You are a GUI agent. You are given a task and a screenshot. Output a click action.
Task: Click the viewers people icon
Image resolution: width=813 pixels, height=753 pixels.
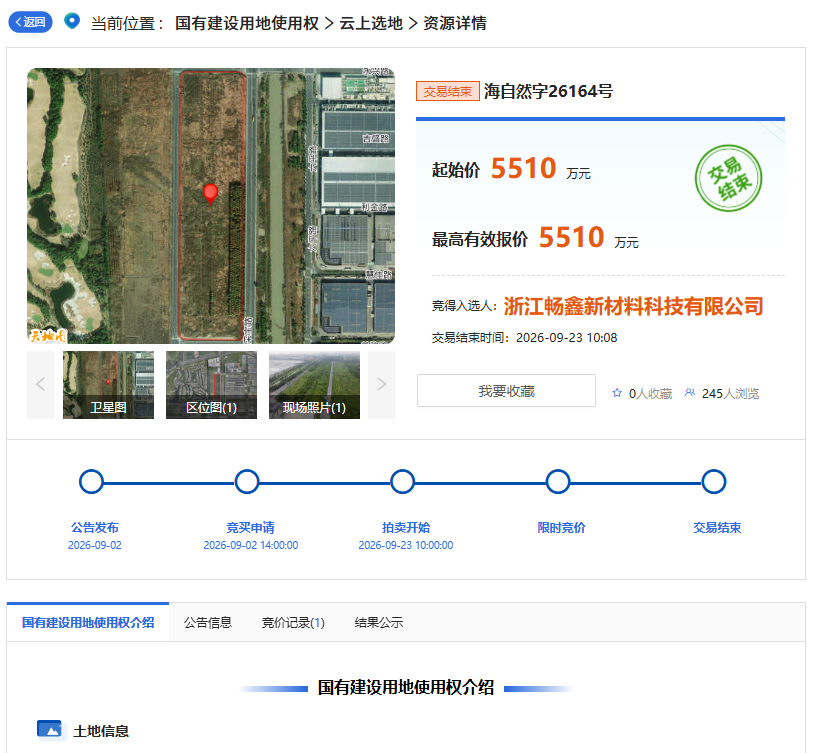pos(690,393)
